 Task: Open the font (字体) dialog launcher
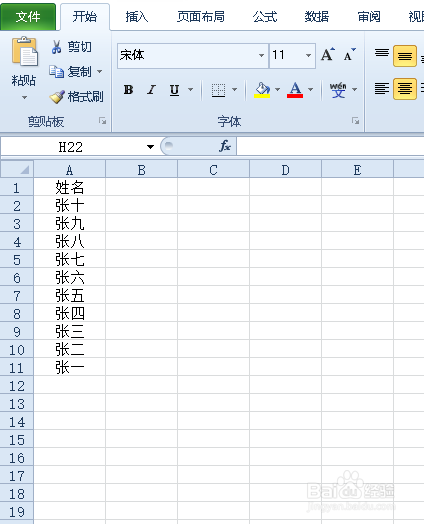coord(356,121)
